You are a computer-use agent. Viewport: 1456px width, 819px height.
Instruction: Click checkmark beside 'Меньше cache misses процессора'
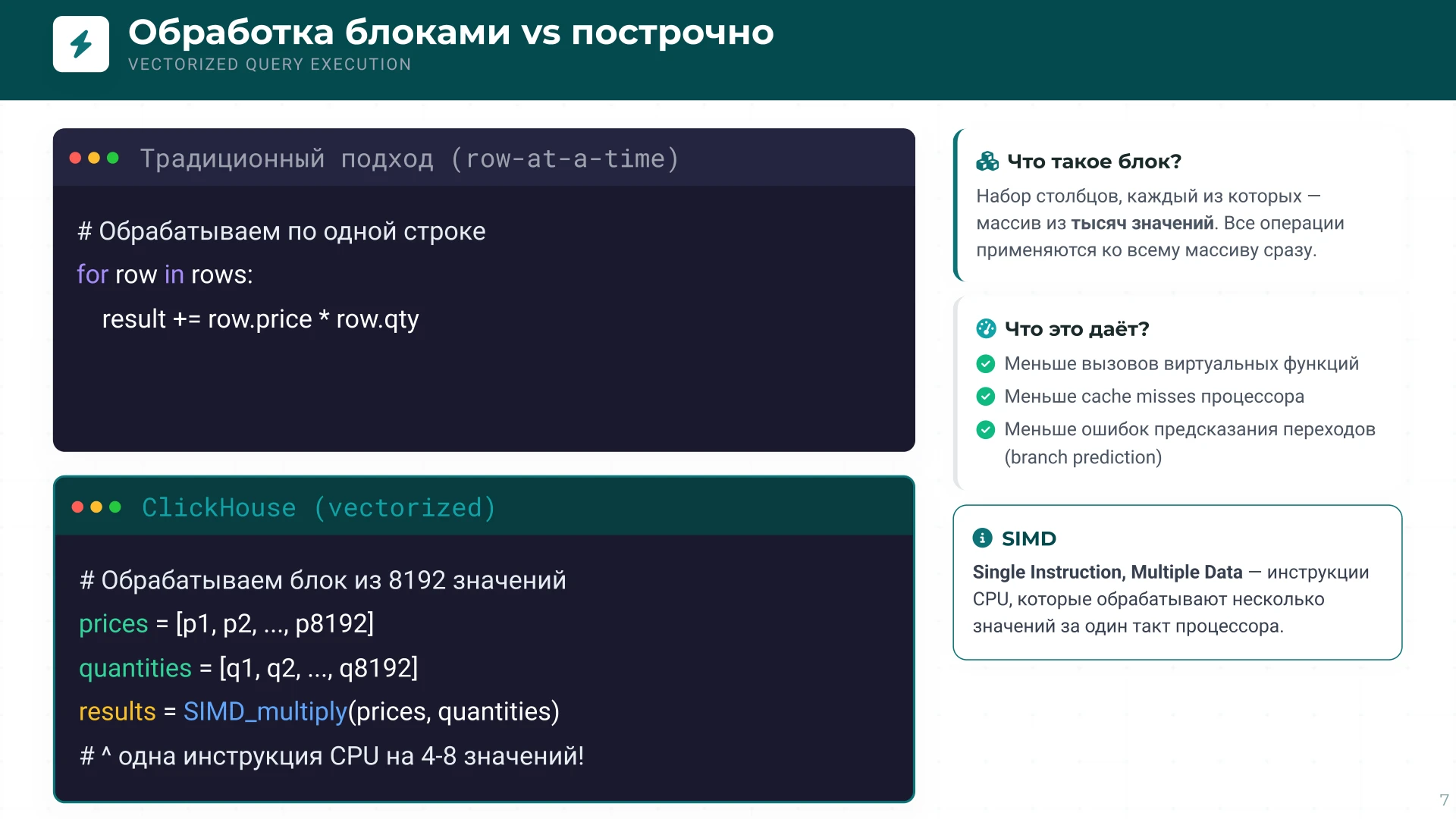[x=986, y=397]
